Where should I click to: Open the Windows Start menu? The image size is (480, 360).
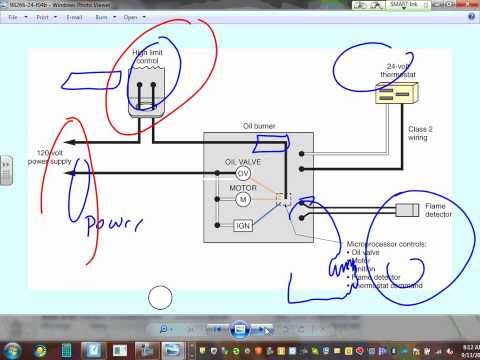tap(12, 351)
